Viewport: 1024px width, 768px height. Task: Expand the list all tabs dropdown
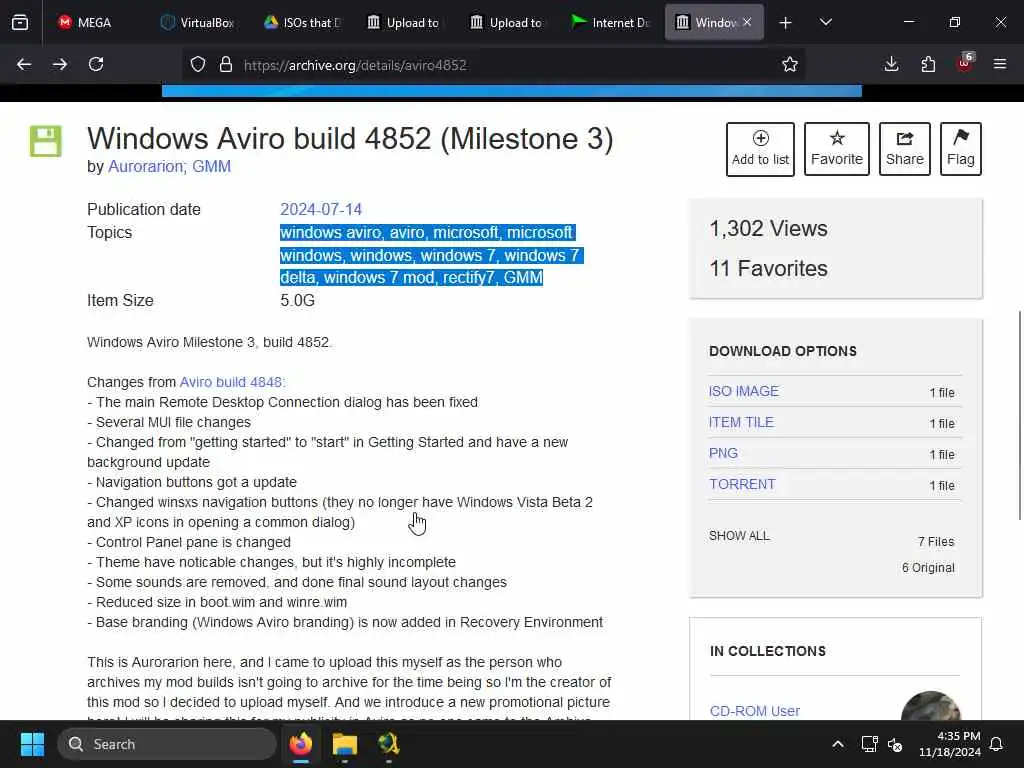point(826,23)
